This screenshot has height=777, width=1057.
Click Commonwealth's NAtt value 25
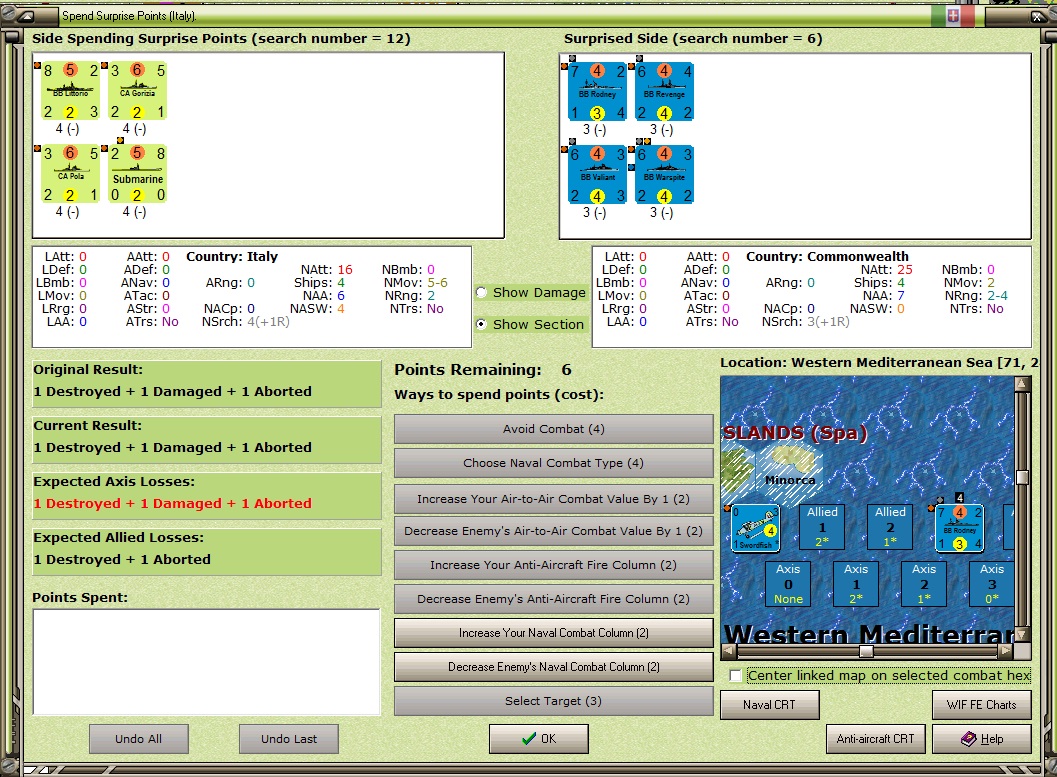(905, 270)
